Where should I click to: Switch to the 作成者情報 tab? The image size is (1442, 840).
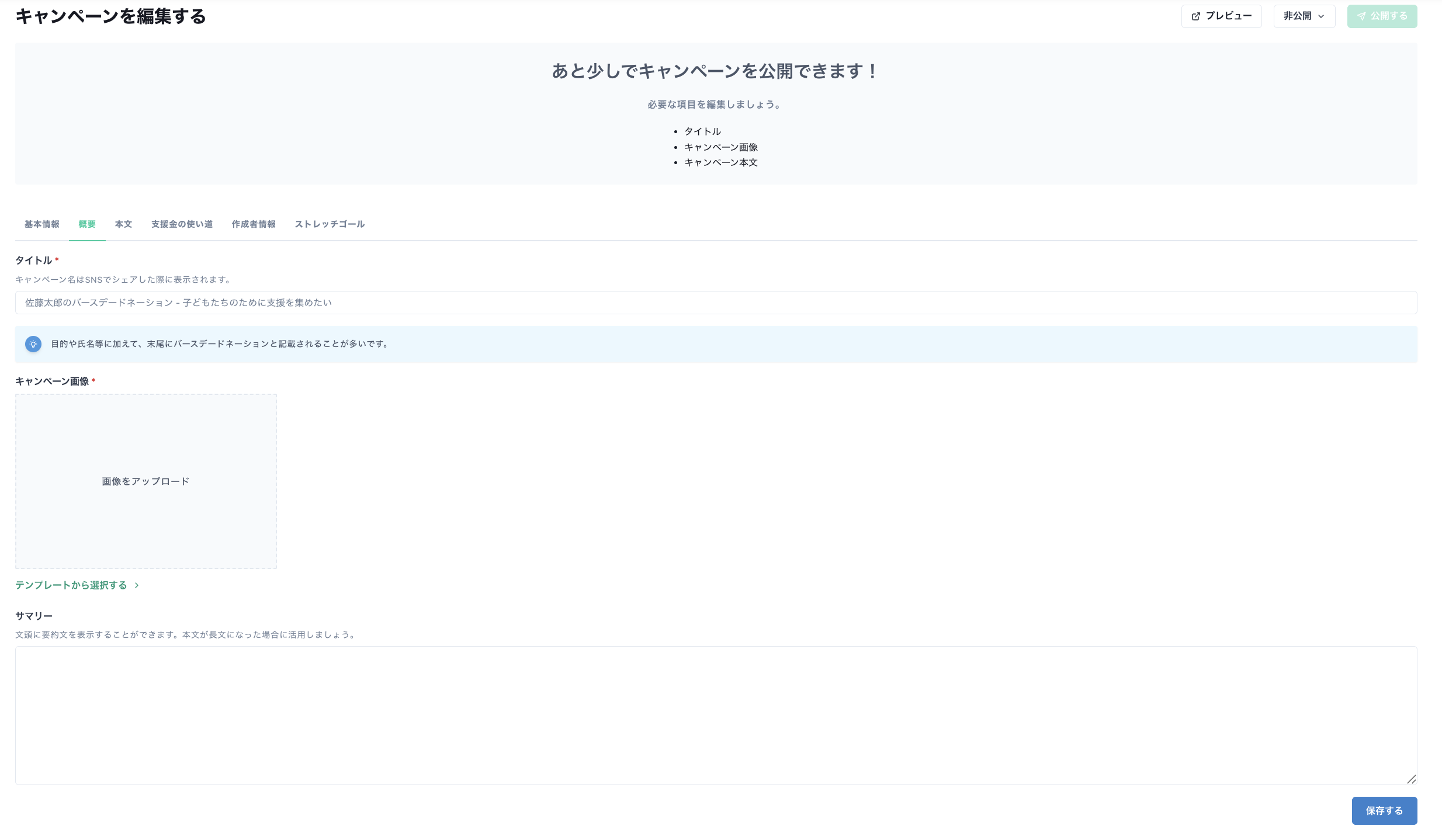(254, 224)
